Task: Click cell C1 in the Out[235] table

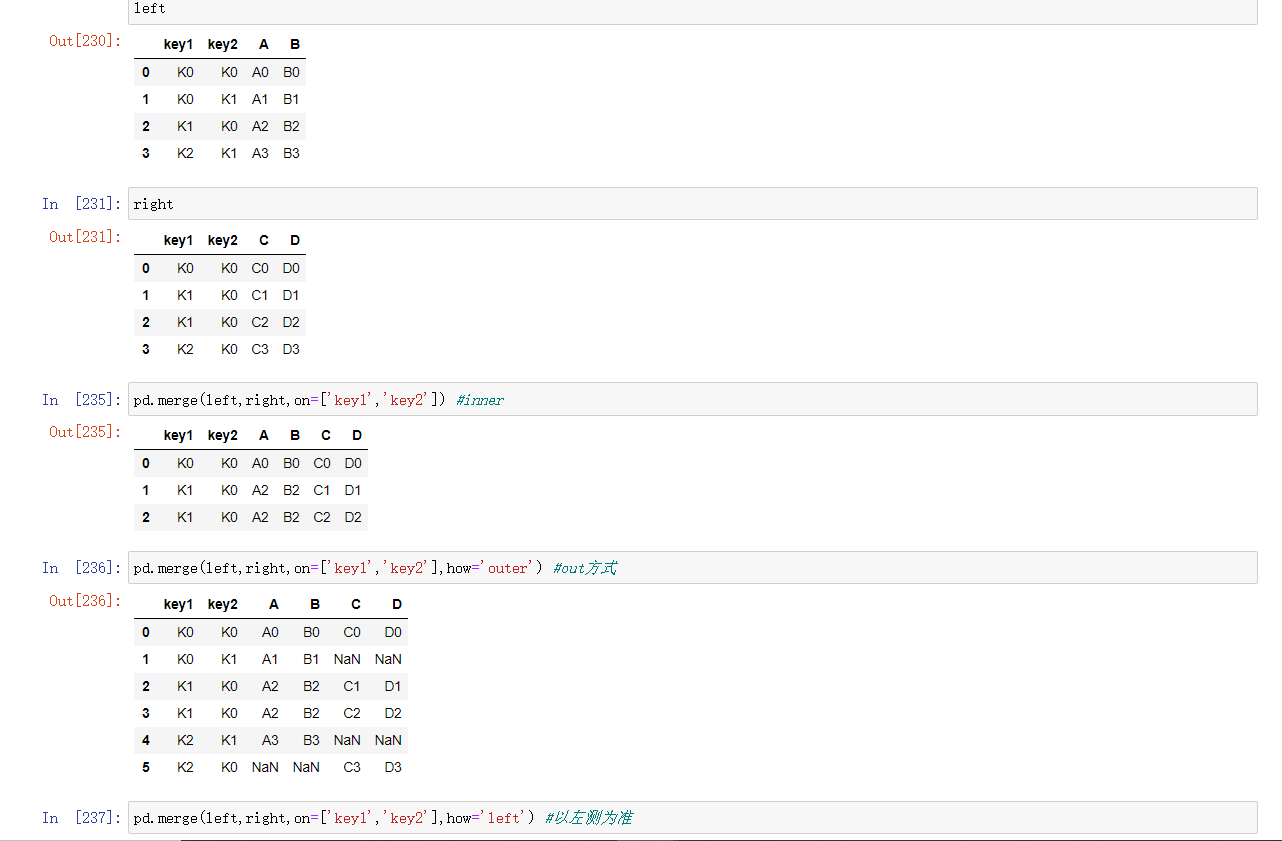Action: (322, 490)
